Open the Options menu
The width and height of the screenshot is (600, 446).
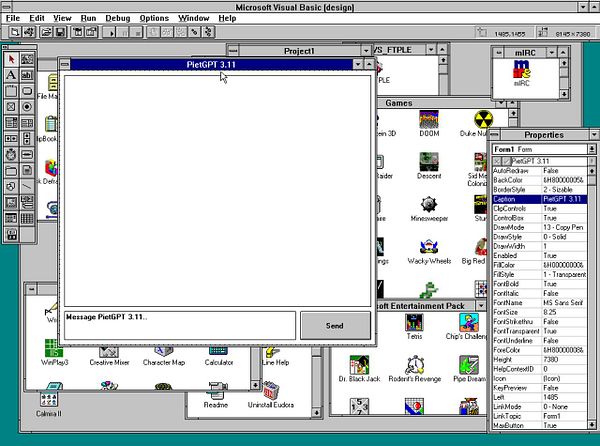154,18
